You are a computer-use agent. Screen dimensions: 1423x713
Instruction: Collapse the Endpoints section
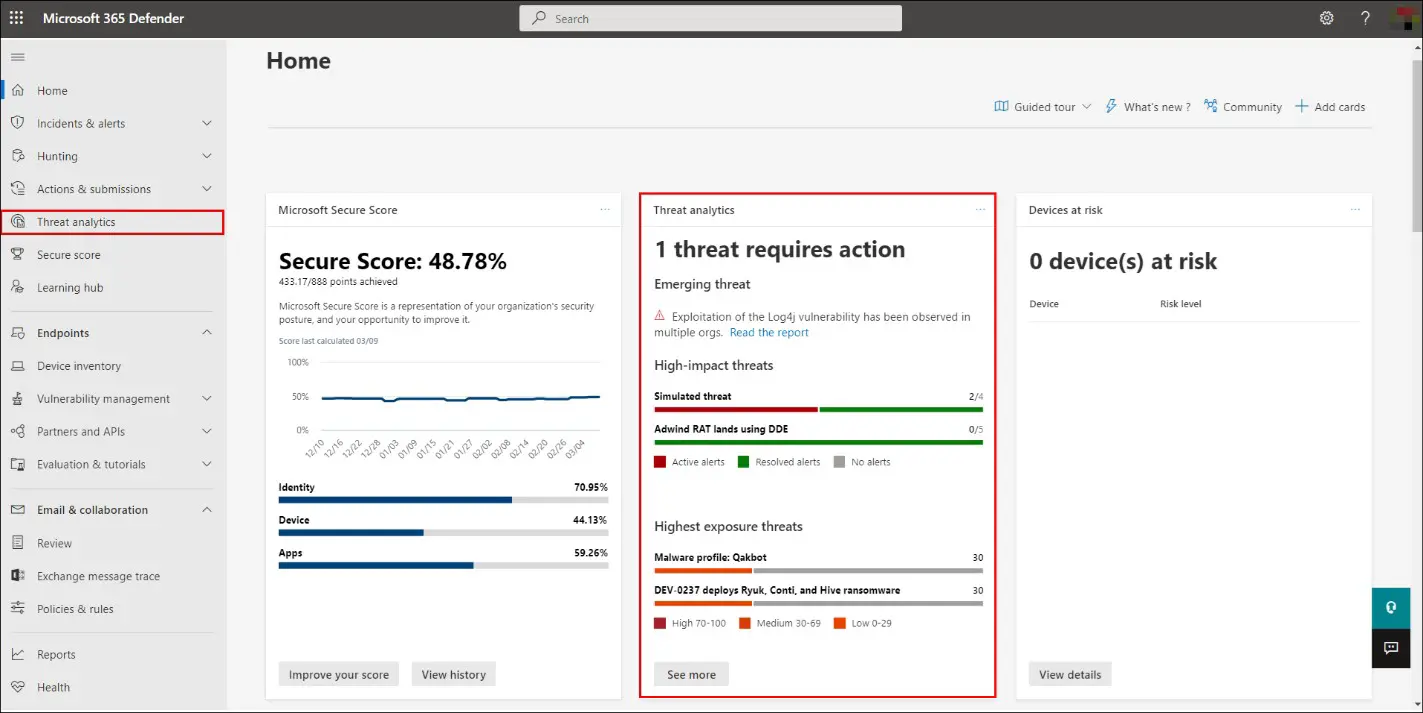click(207, 332)
